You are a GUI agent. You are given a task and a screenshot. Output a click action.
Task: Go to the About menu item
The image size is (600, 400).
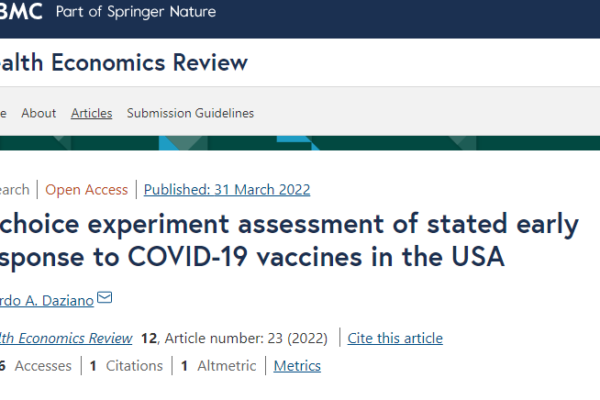[x=39, y=113]
